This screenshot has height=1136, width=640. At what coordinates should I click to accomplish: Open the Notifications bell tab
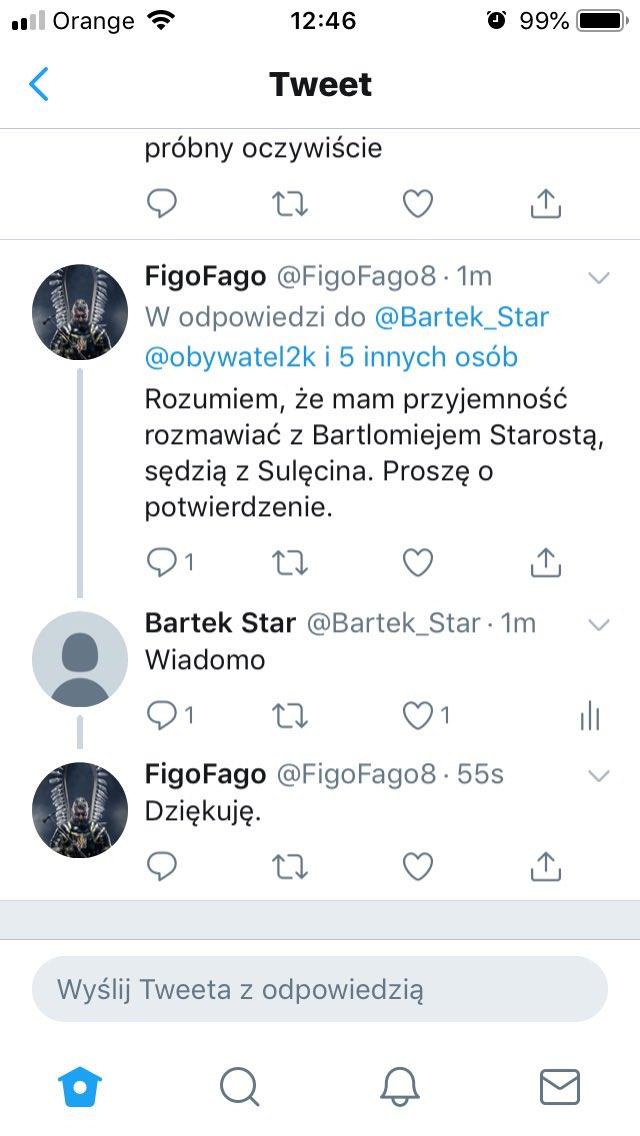pyautogui.click(x=400, y=1088)
